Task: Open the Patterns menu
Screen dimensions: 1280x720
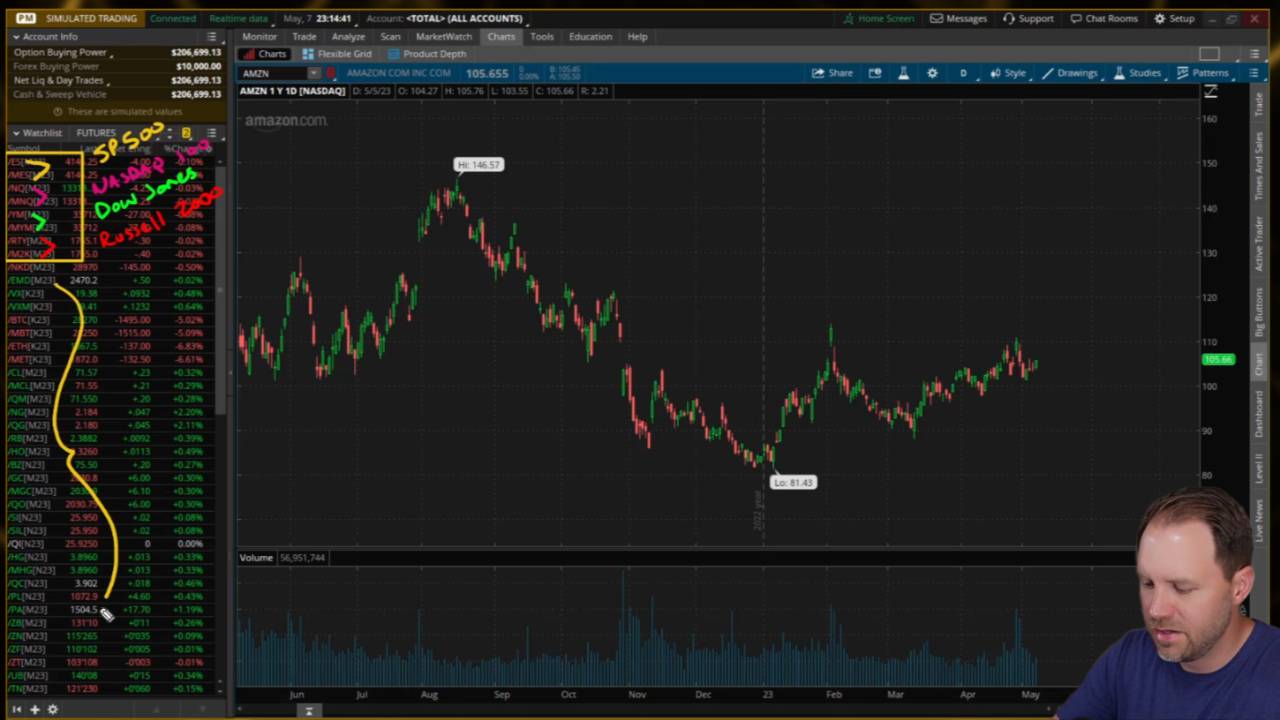Action: click(x=1202, y=73)
